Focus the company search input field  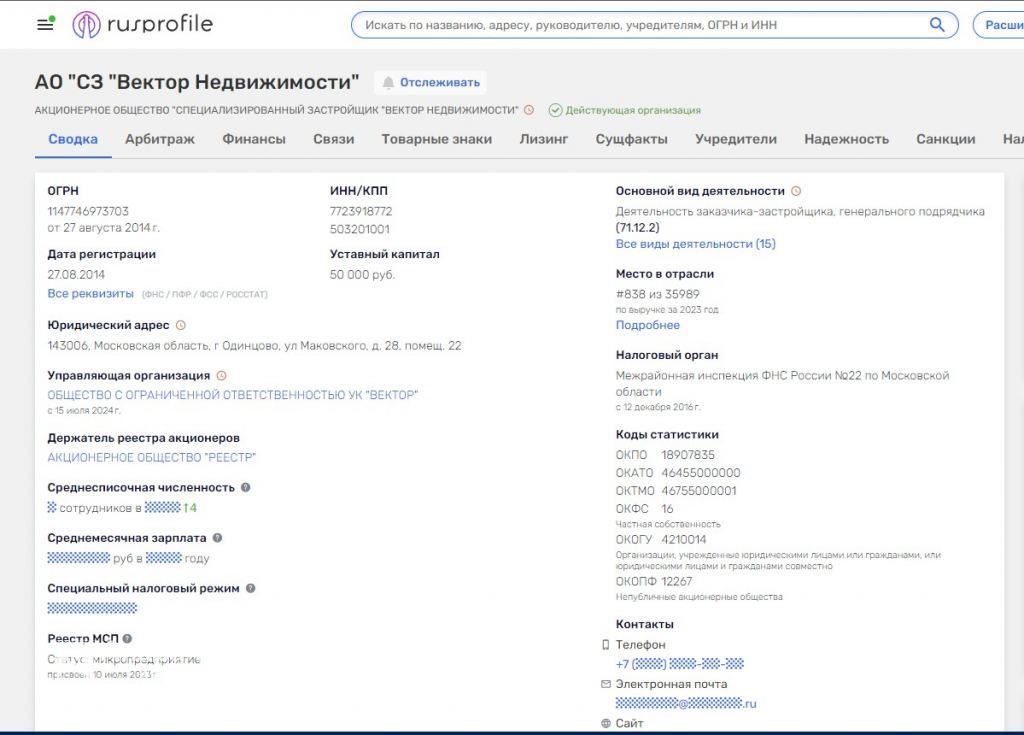point(640,25)
